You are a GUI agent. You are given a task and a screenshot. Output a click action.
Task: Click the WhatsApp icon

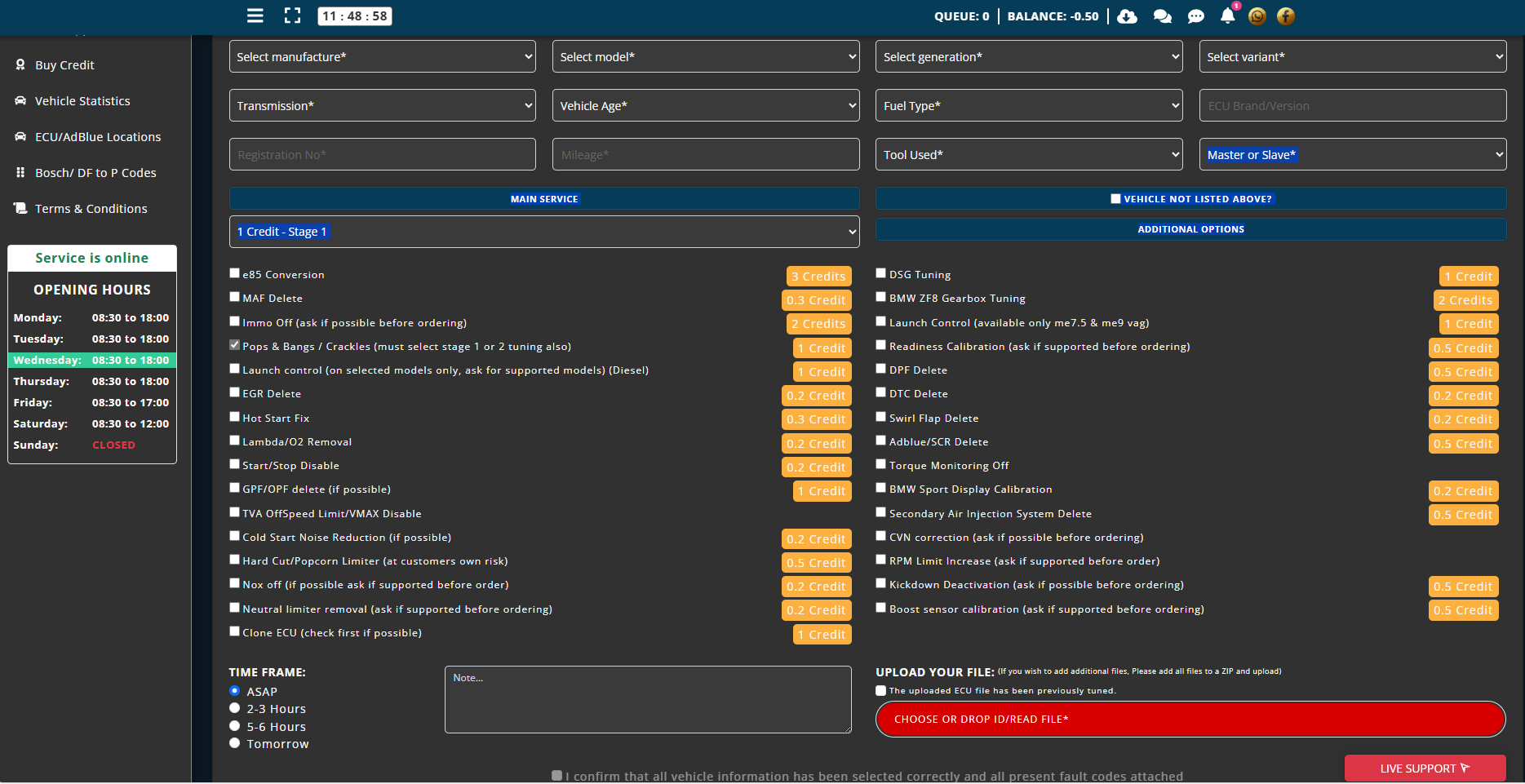(1257, 16)
